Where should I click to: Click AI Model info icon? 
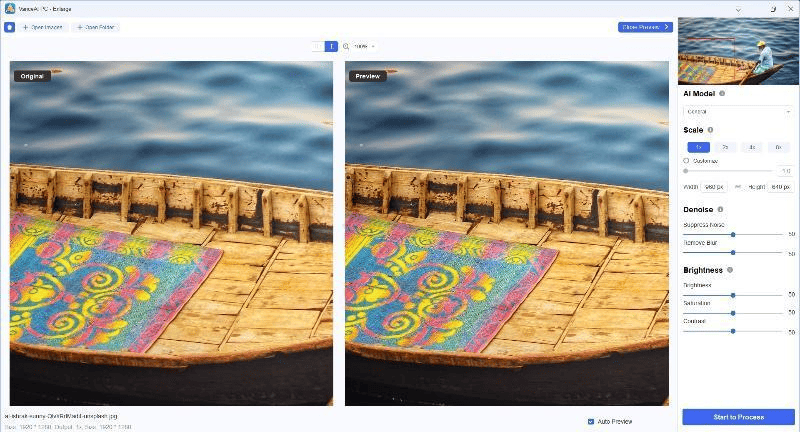coord(722,93)
